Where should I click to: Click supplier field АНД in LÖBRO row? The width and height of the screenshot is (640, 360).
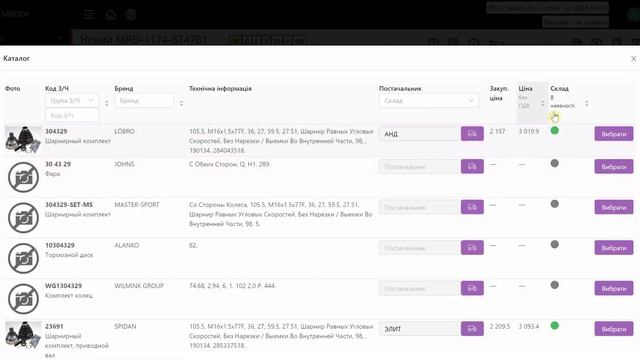pos(420,134)
